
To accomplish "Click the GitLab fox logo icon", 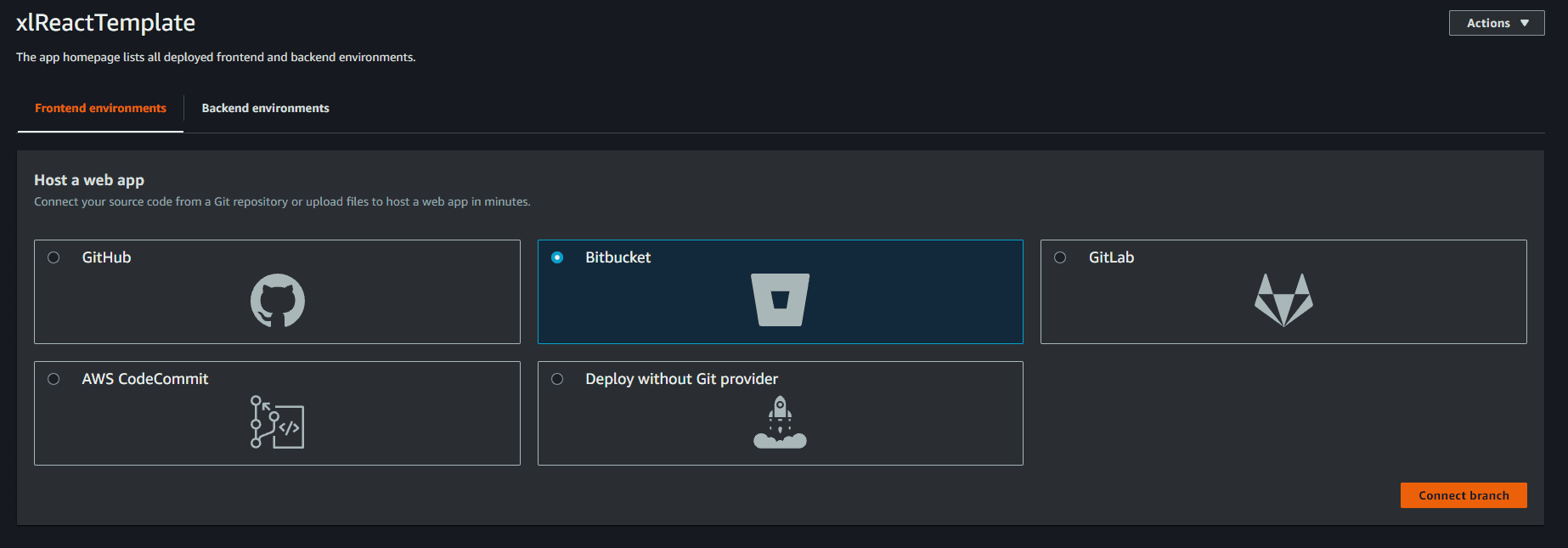I will [1285, 299].
